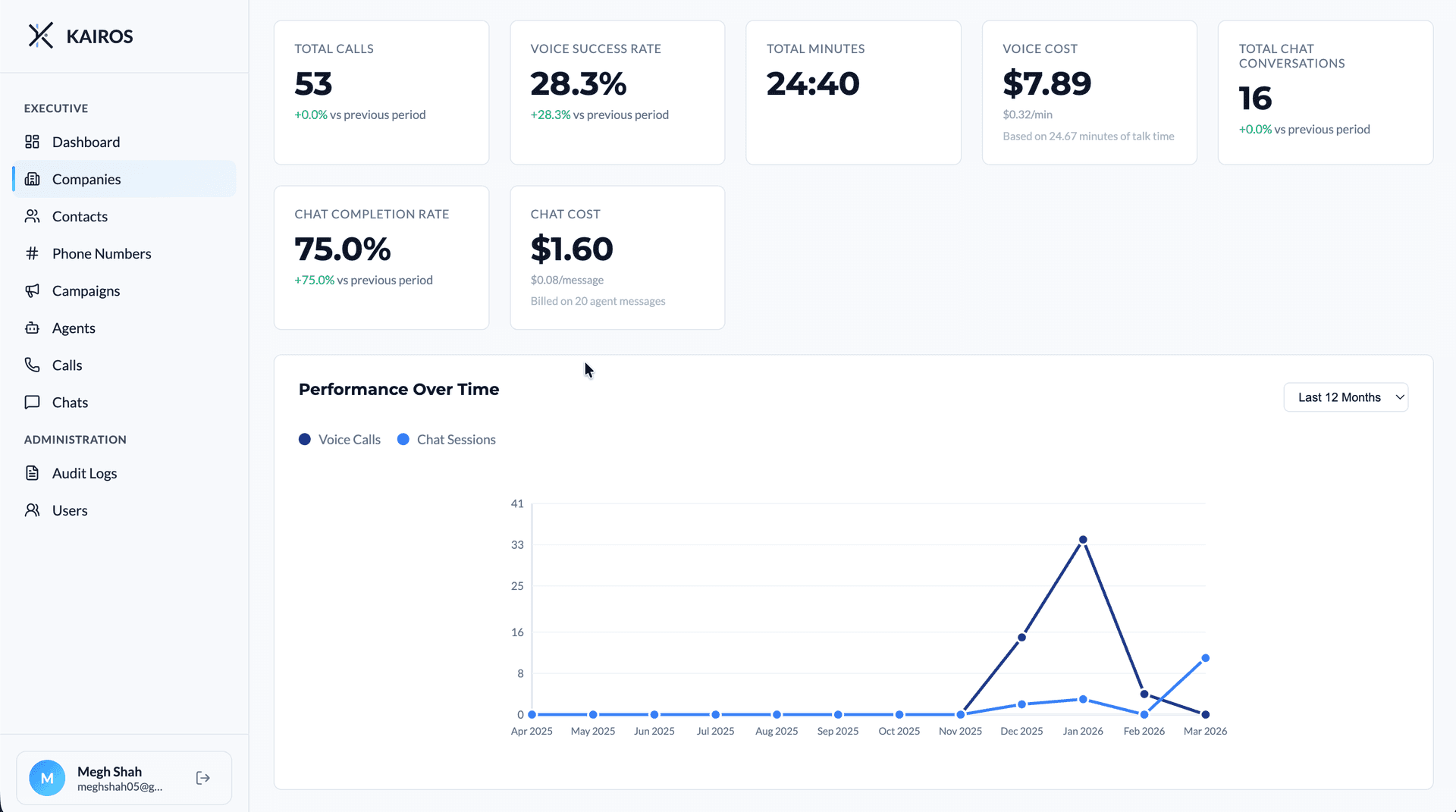Hide Voice Calls by clicking its legend dot
Viewport: 1456px width, 812px height.
[305, 439]
